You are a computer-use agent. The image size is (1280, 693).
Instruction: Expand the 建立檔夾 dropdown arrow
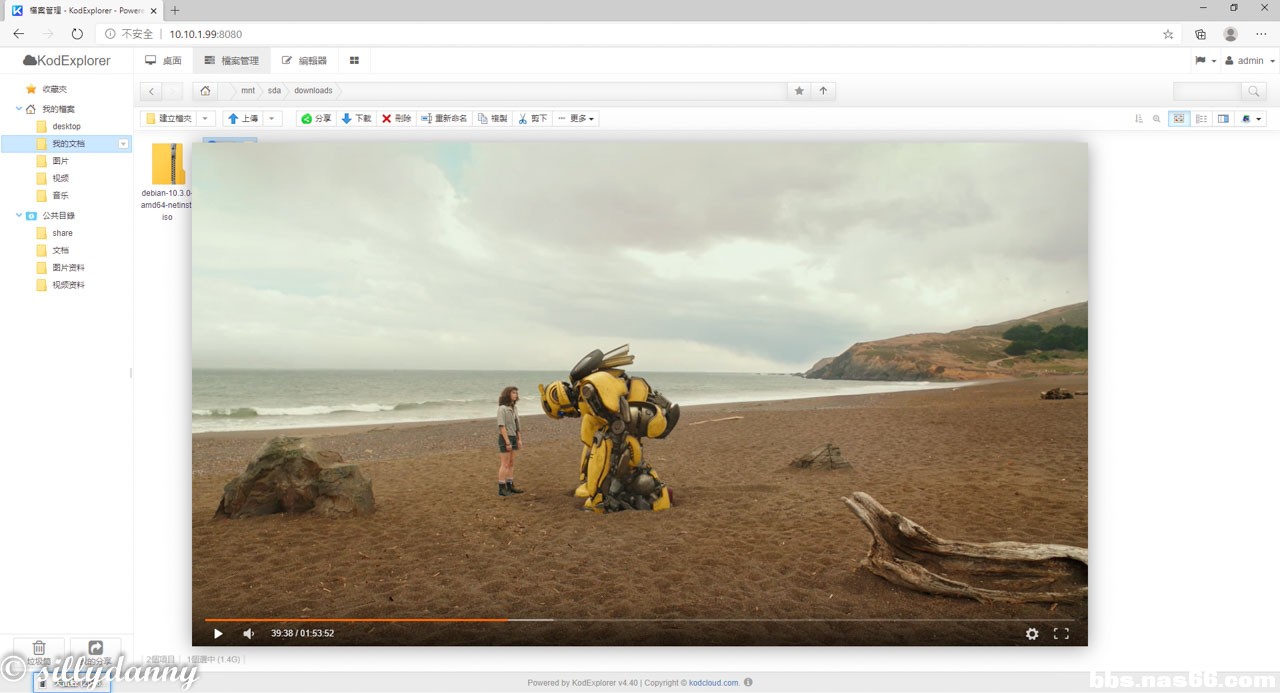[205, 118]
